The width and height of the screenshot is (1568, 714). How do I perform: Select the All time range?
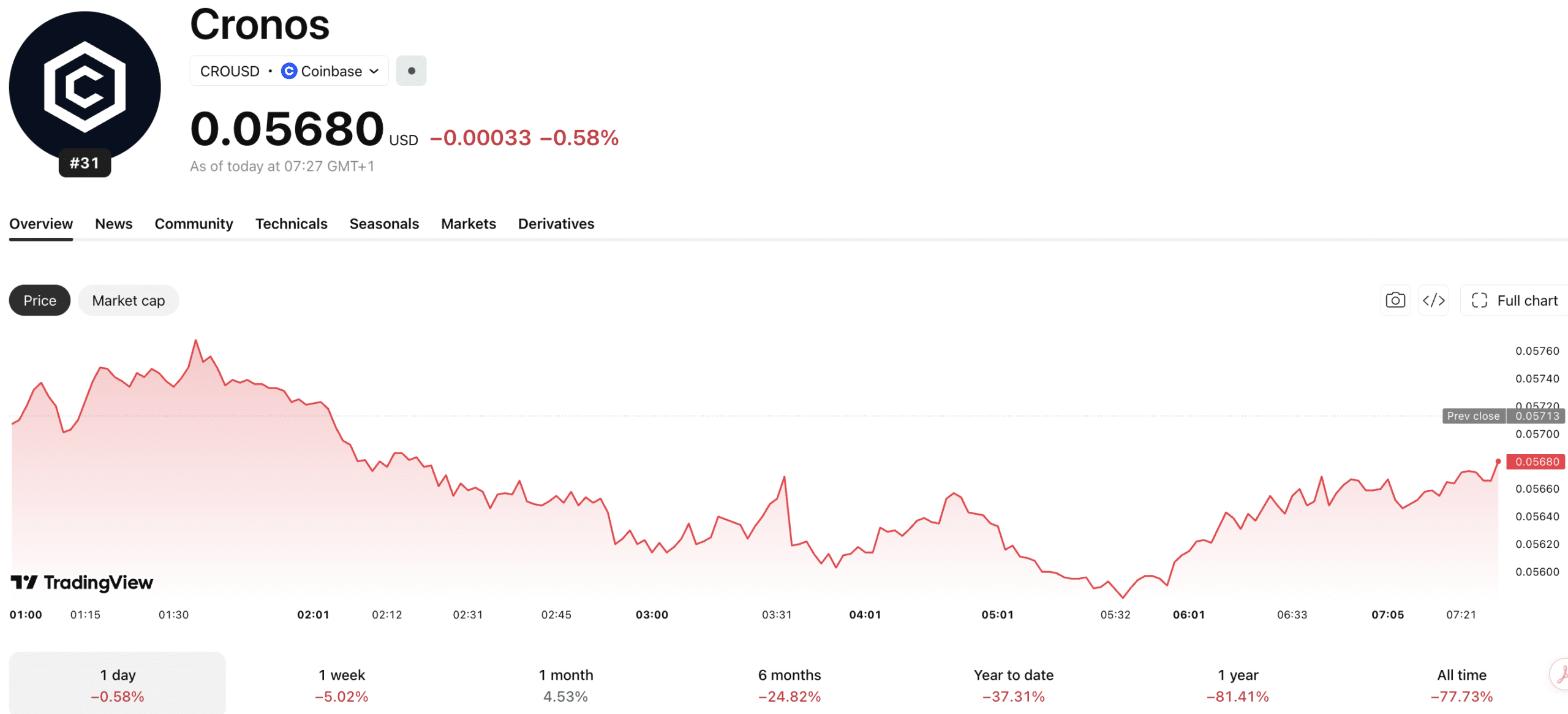[1461, 685]
